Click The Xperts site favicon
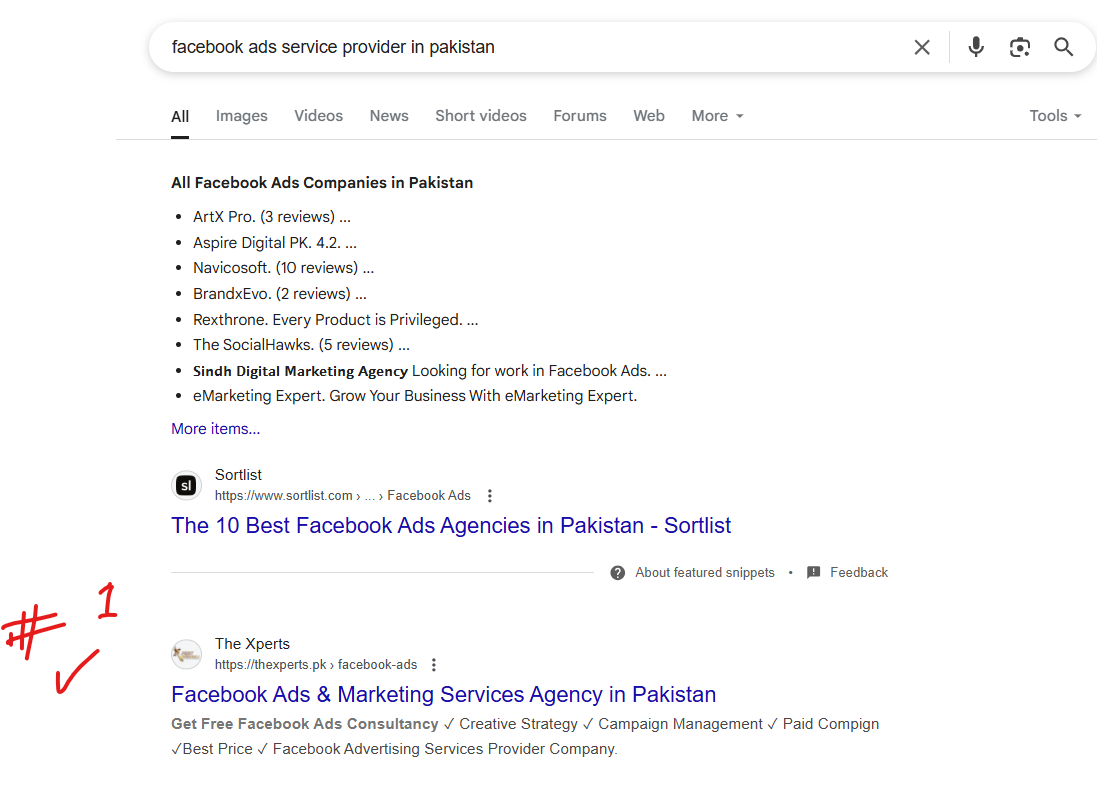This screenshot has width=1097, height=788. 187,654
